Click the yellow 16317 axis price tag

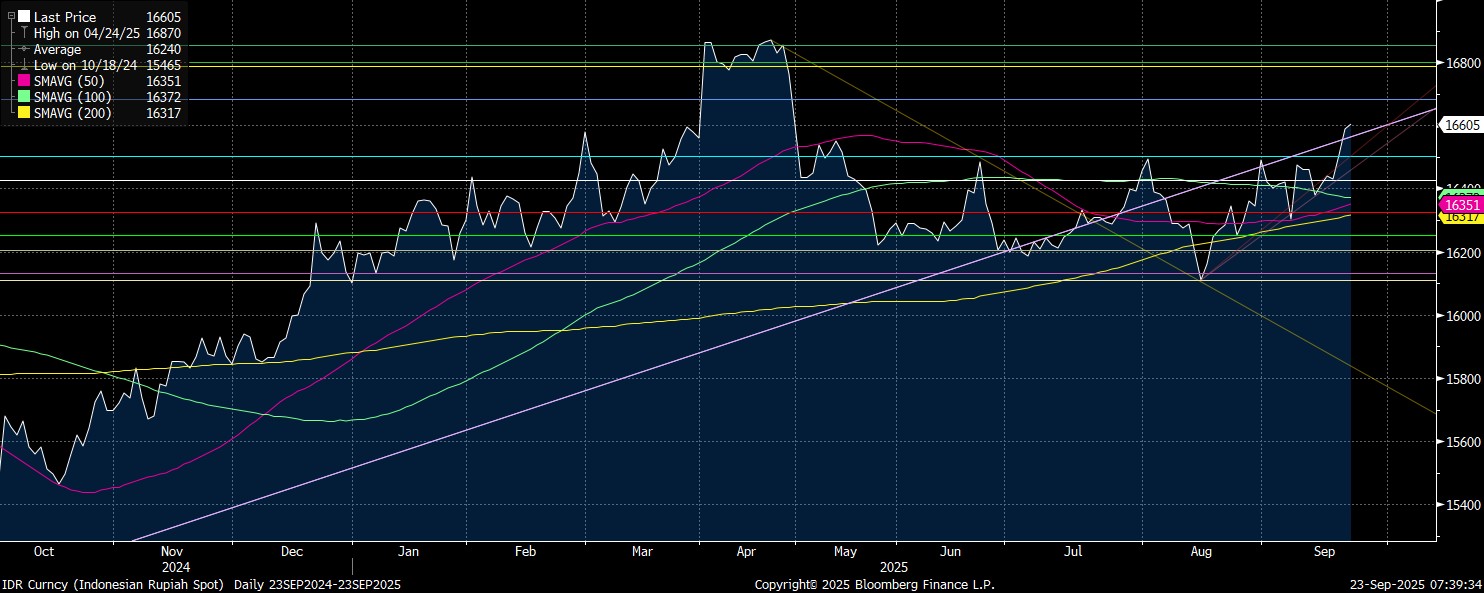coord(1459,217)
